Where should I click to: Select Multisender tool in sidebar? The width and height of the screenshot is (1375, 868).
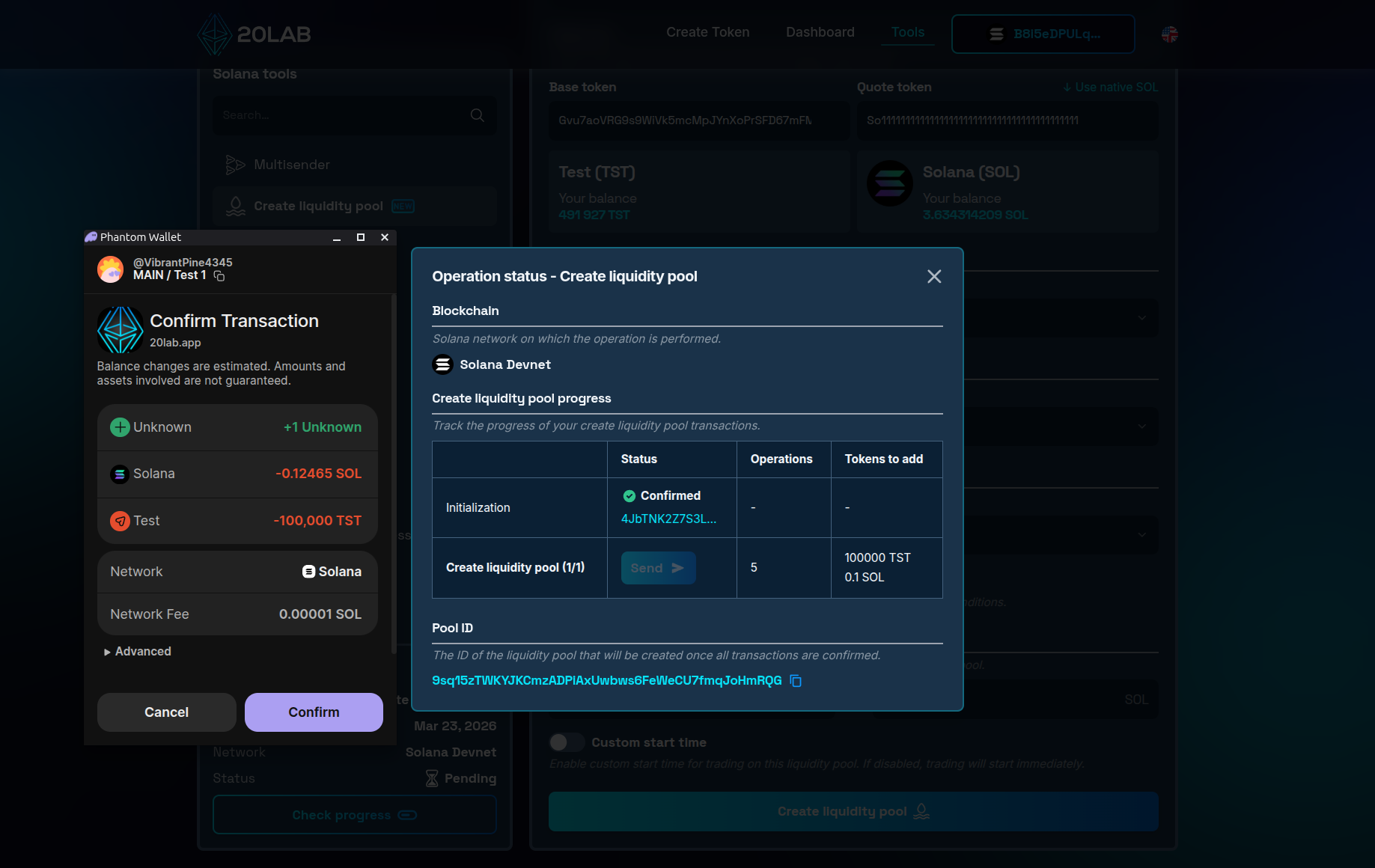(355, 165)
